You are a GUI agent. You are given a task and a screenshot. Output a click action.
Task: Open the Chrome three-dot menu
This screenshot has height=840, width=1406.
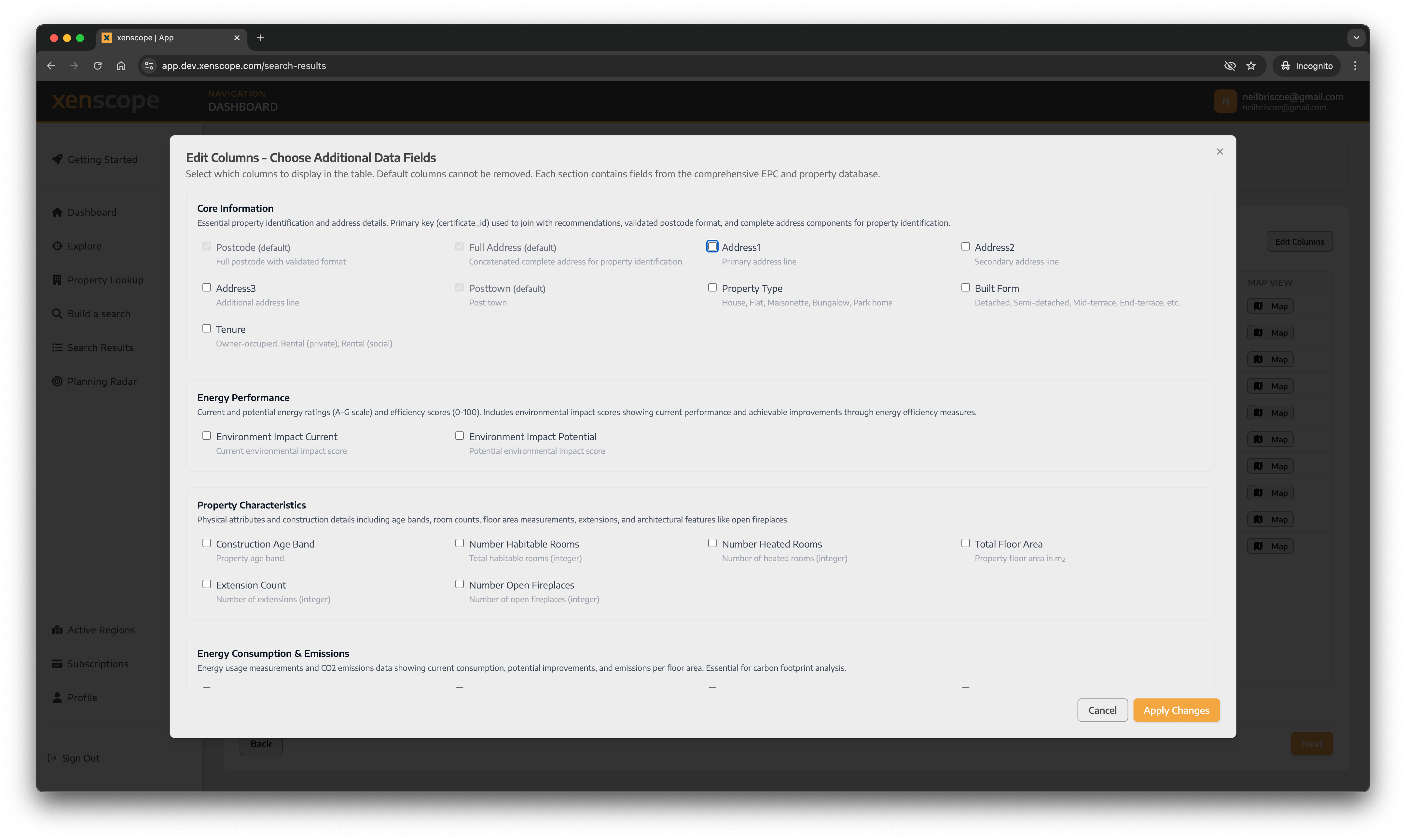point(1355,66)
